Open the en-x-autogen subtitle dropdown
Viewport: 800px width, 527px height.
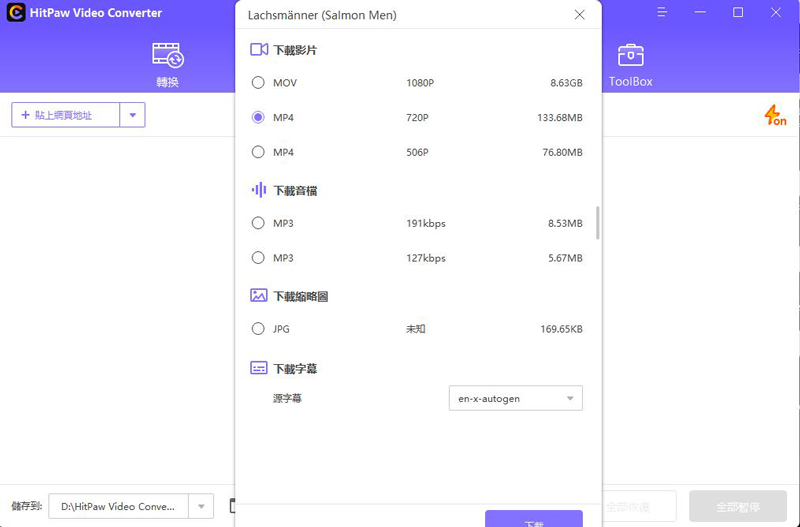click(x=515, y=398)
